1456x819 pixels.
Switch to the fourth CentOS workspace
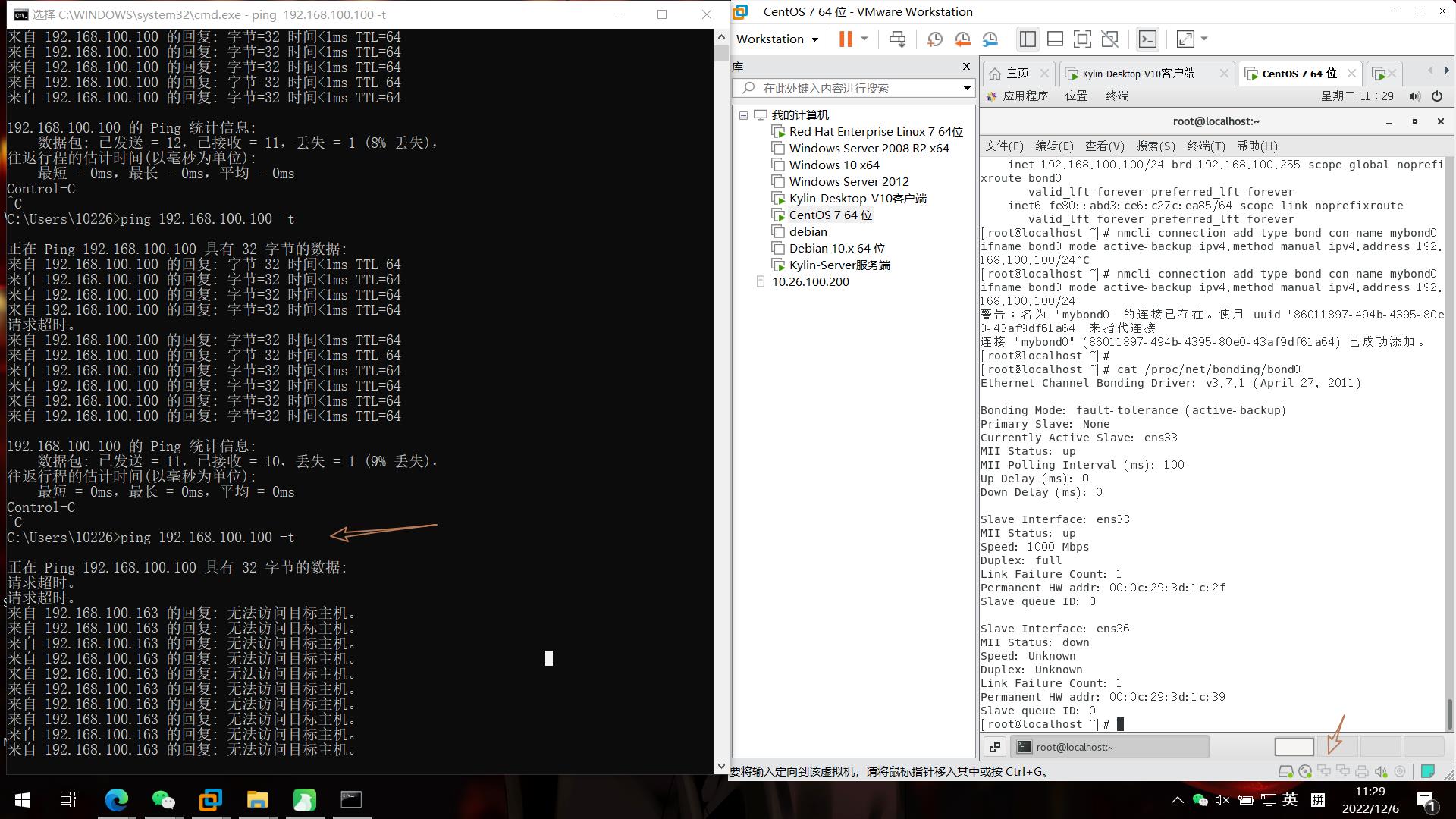pos(1423,747)
